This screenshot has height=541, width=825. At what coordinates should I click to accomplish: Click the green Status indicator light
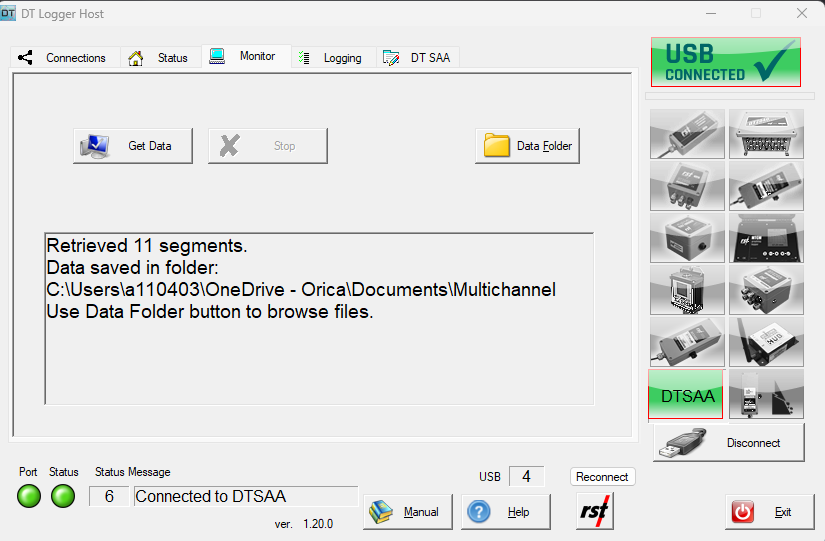click(x=63, y=496)
